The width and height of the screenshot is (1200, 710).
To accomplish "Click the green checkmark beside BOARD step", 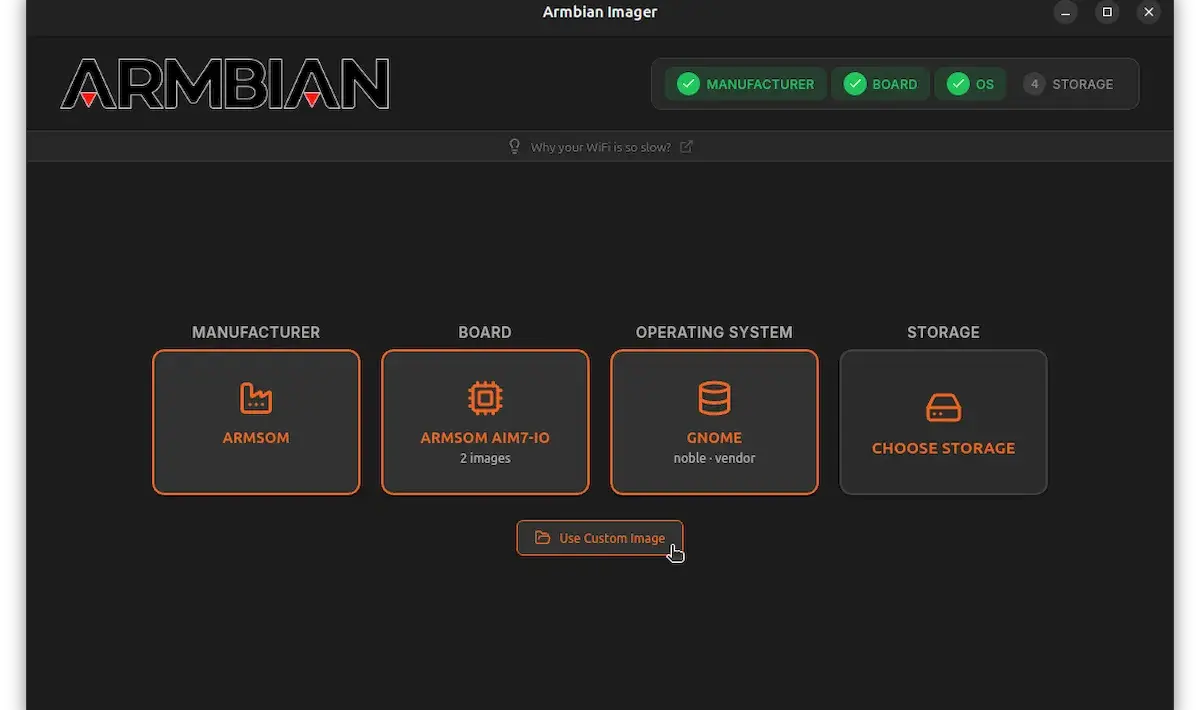I will 854,84.
